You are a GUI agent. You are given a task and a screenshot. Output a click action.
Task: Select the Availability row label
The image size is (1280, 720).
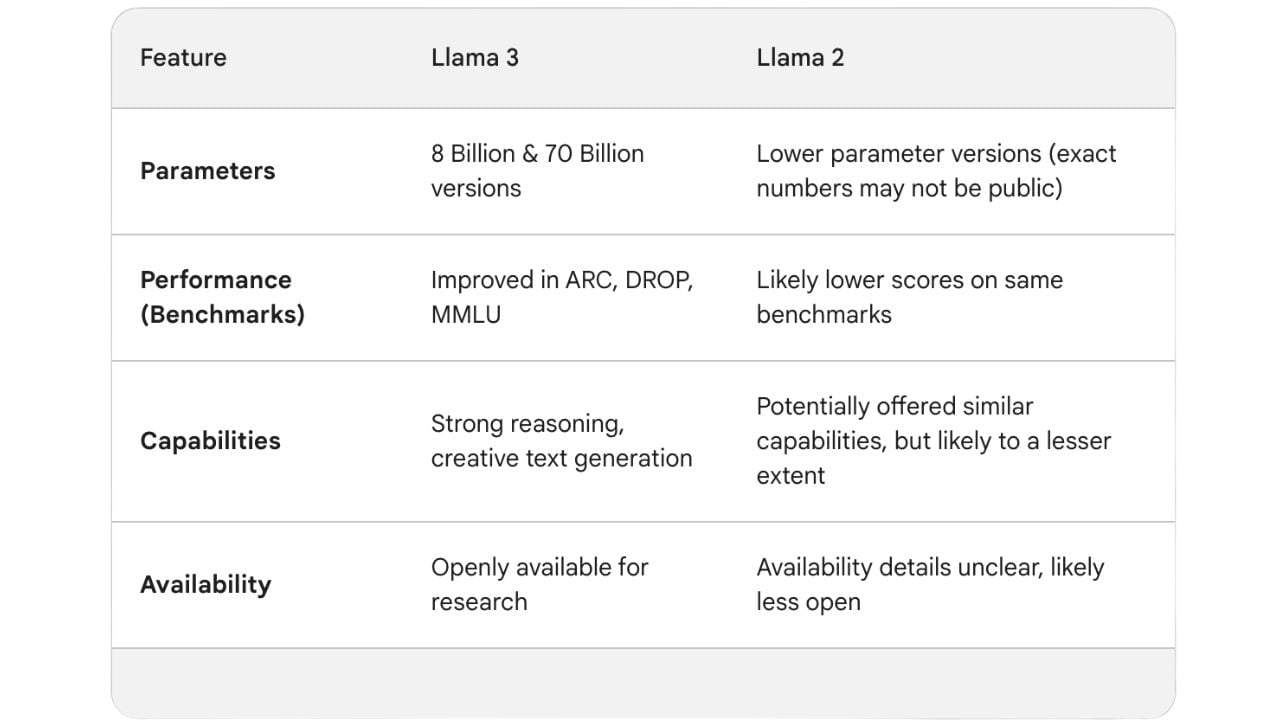[205, 585]
